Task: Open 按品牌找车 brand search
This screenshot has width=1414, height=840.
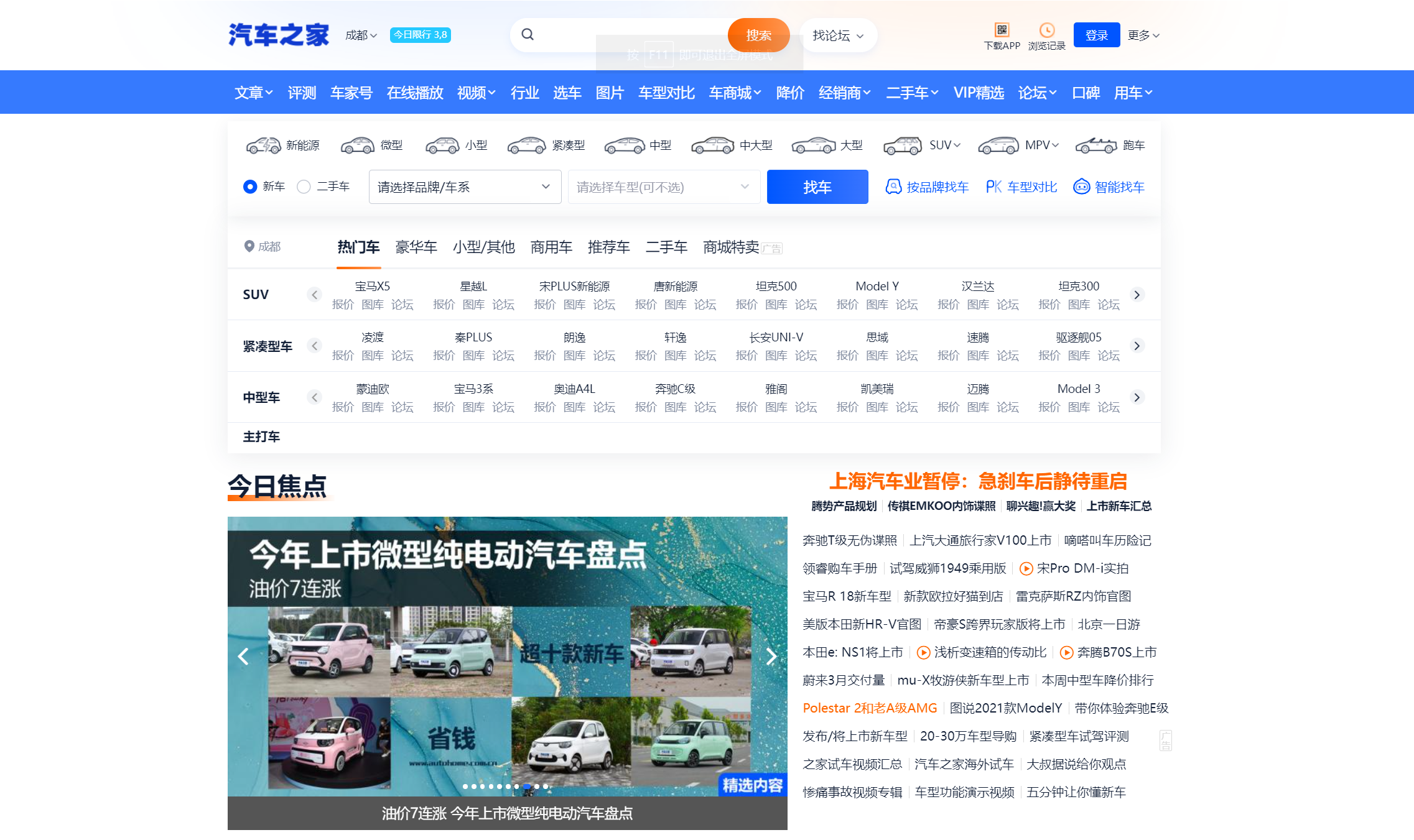Action: coord(927,187)
